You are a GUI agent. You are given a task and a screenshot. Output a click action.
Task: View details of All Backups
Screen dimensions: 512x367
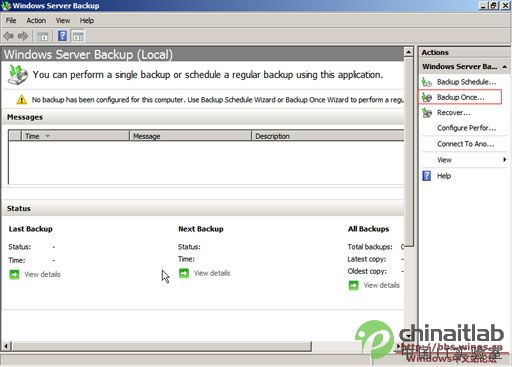(381, 285)
